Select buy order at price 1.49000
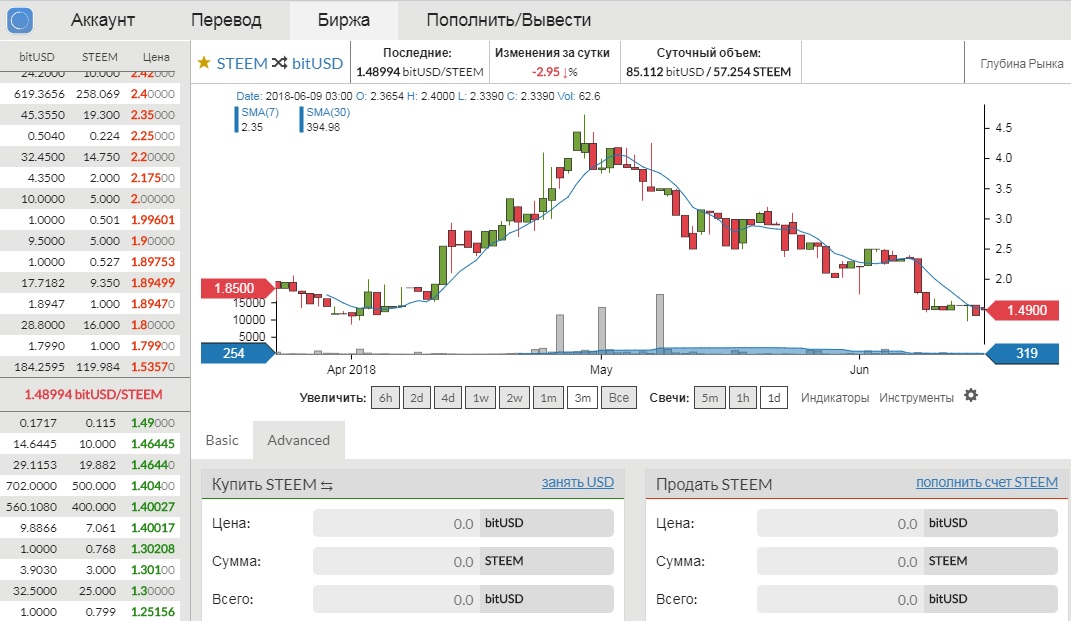 [x=90, y=423]
